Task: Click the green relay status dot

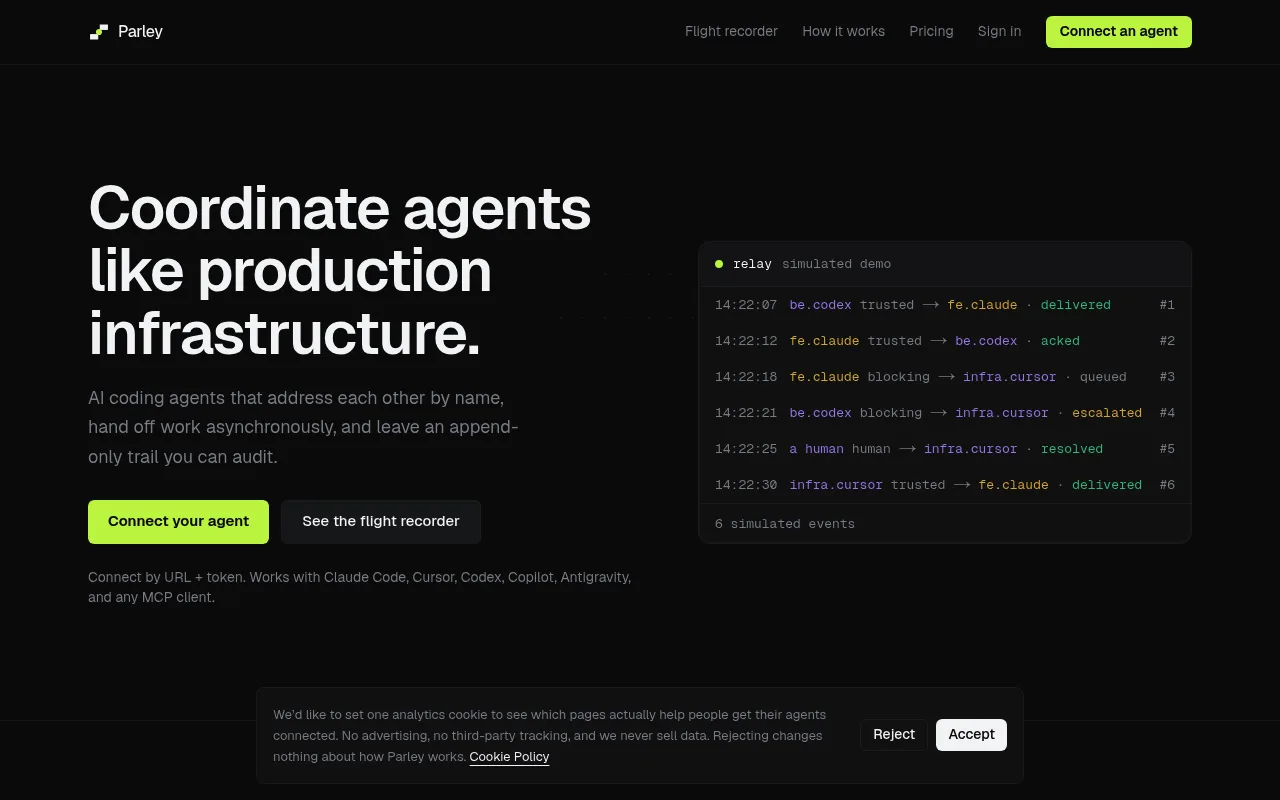Action: click(719, 264)
